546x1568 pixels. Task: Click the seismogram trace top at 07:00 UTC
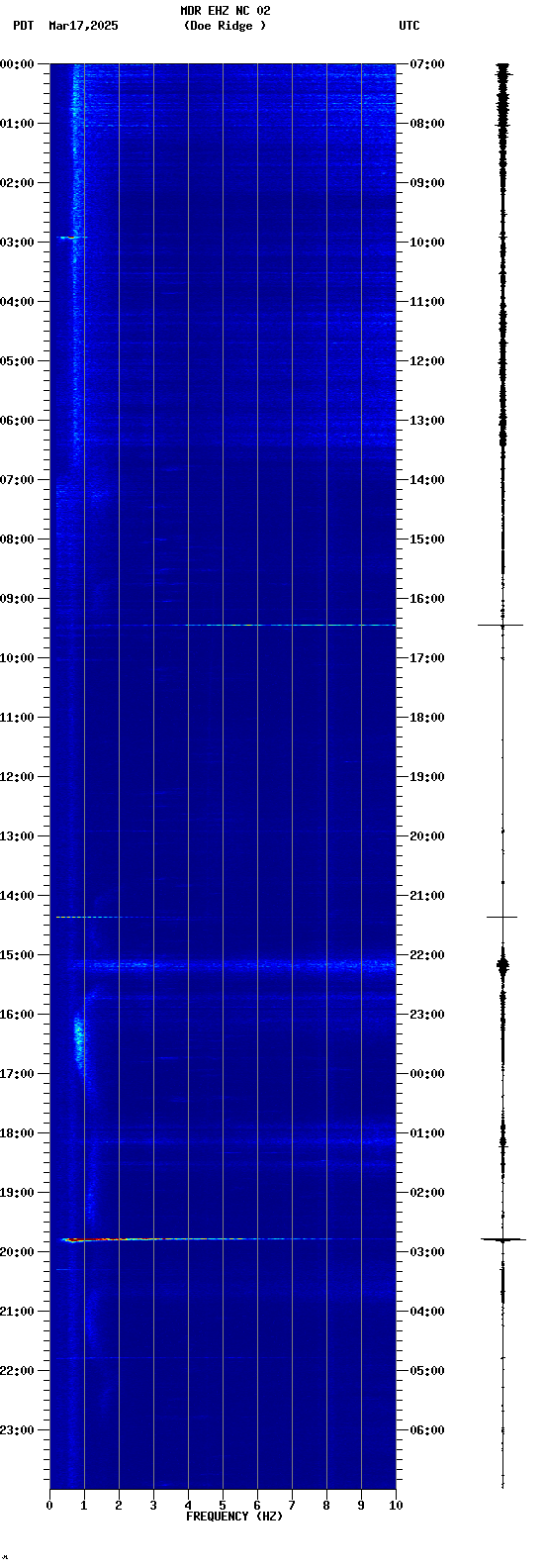click(x=502, y=67)
